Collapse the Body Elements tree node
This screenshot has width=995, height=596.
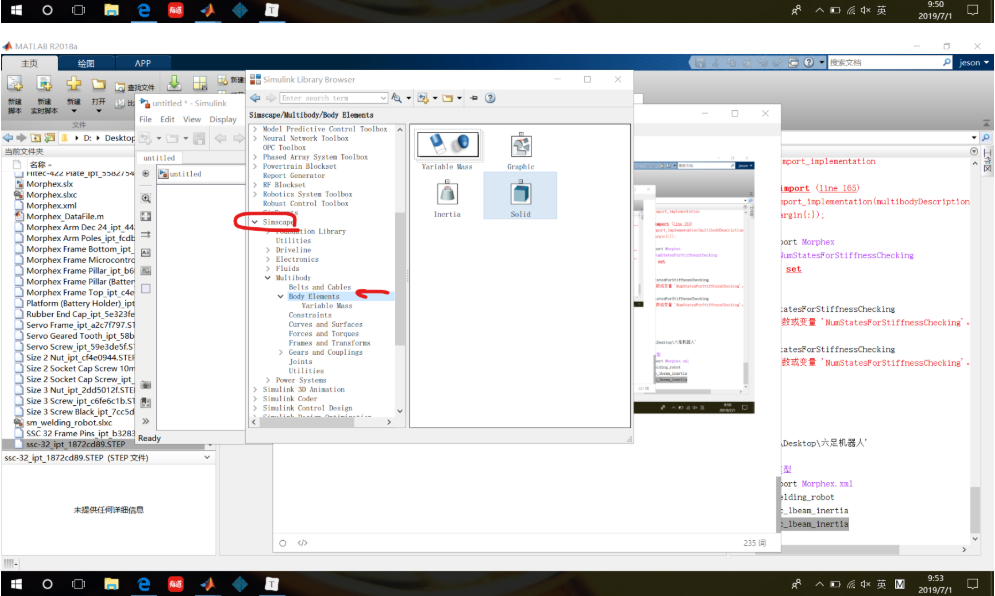point(280,296)
